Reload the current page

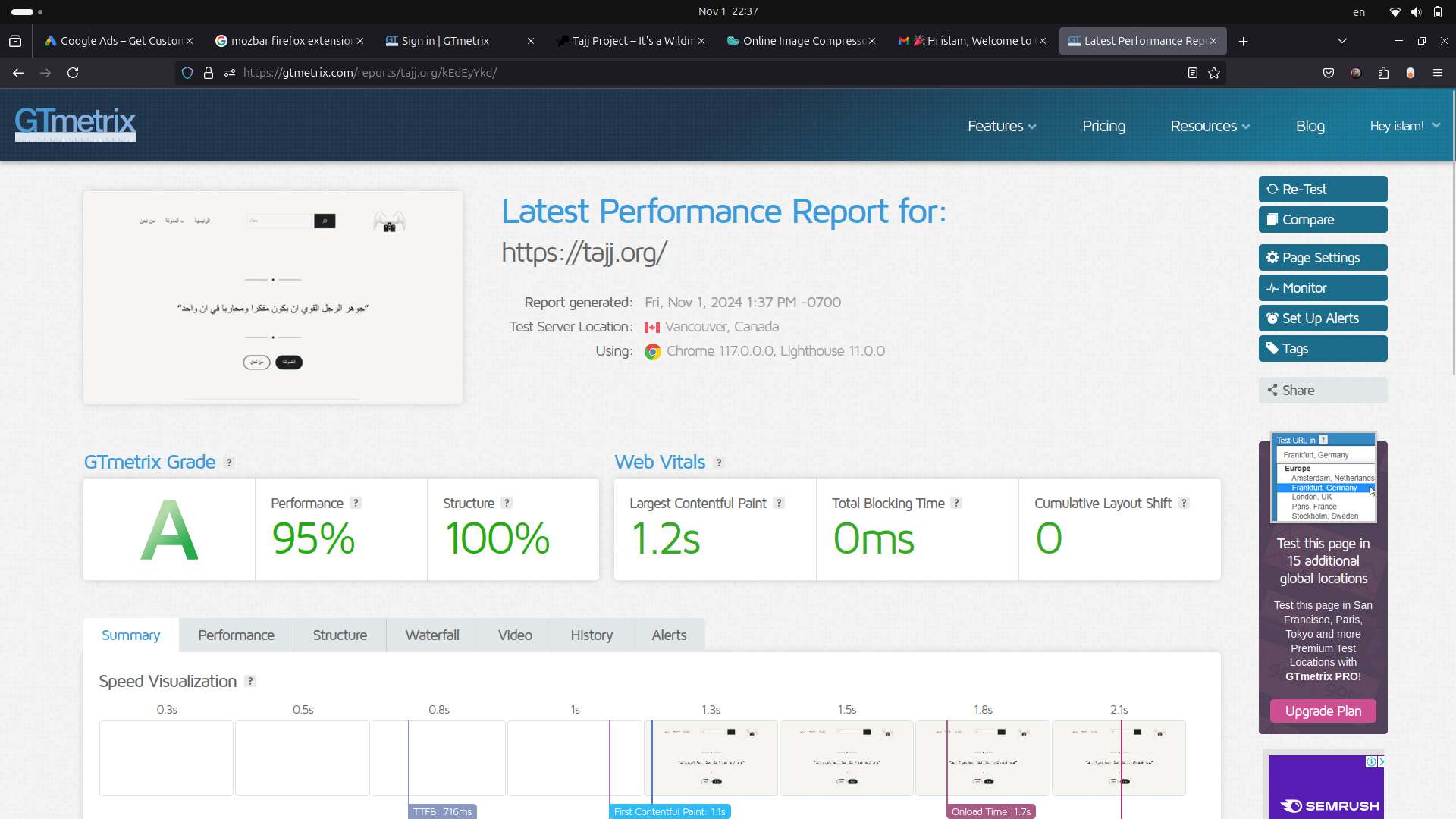73,73
